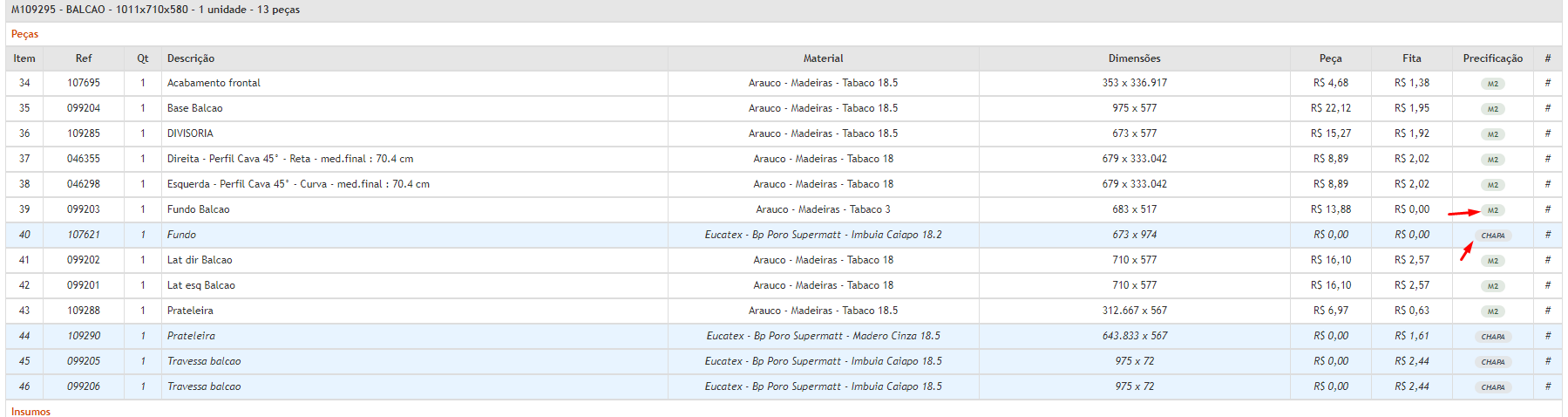Click the CHAPA badge on item 40 Fundo
This screenshot has height=417, width=1568.
click(1492, 236)
